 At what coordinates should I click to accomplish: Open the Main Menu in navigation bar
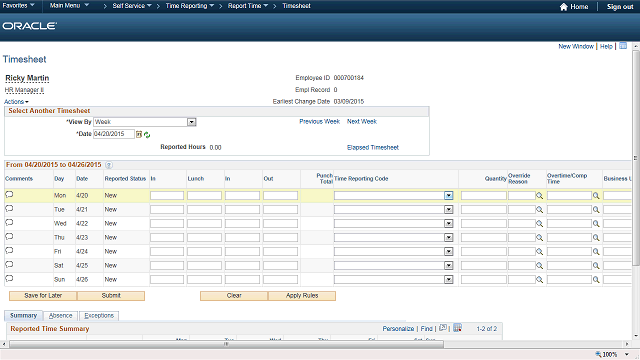point(69,6)
